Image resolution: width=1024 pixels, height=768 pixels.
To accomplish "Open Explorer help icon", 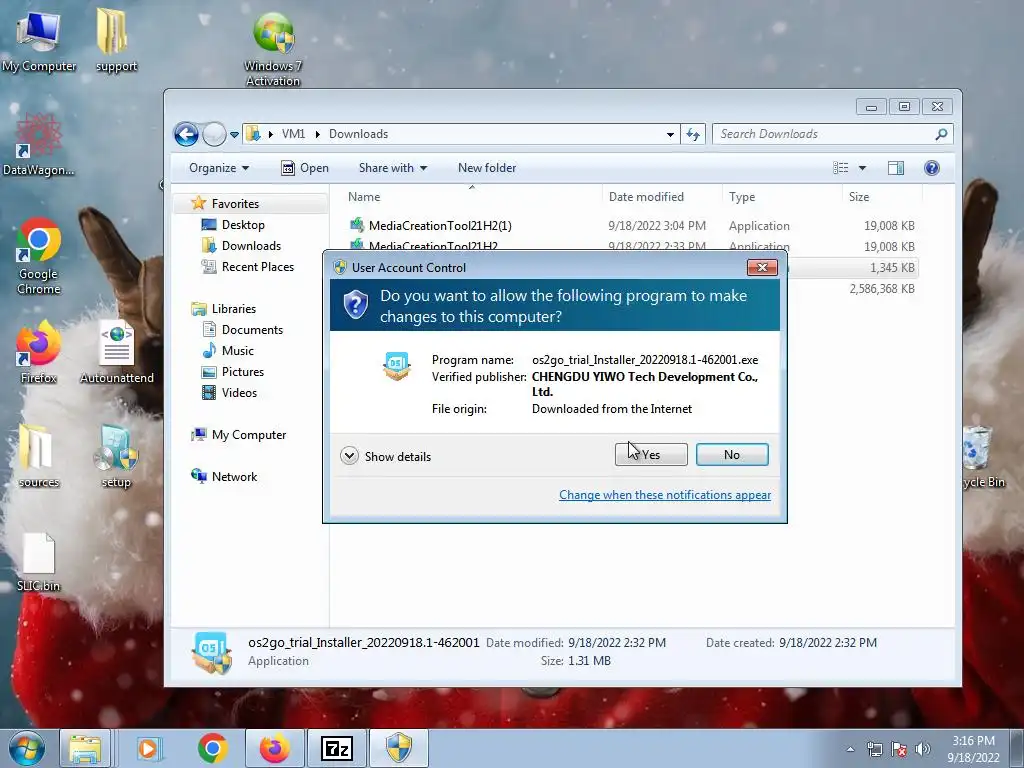I will (932, 168).
